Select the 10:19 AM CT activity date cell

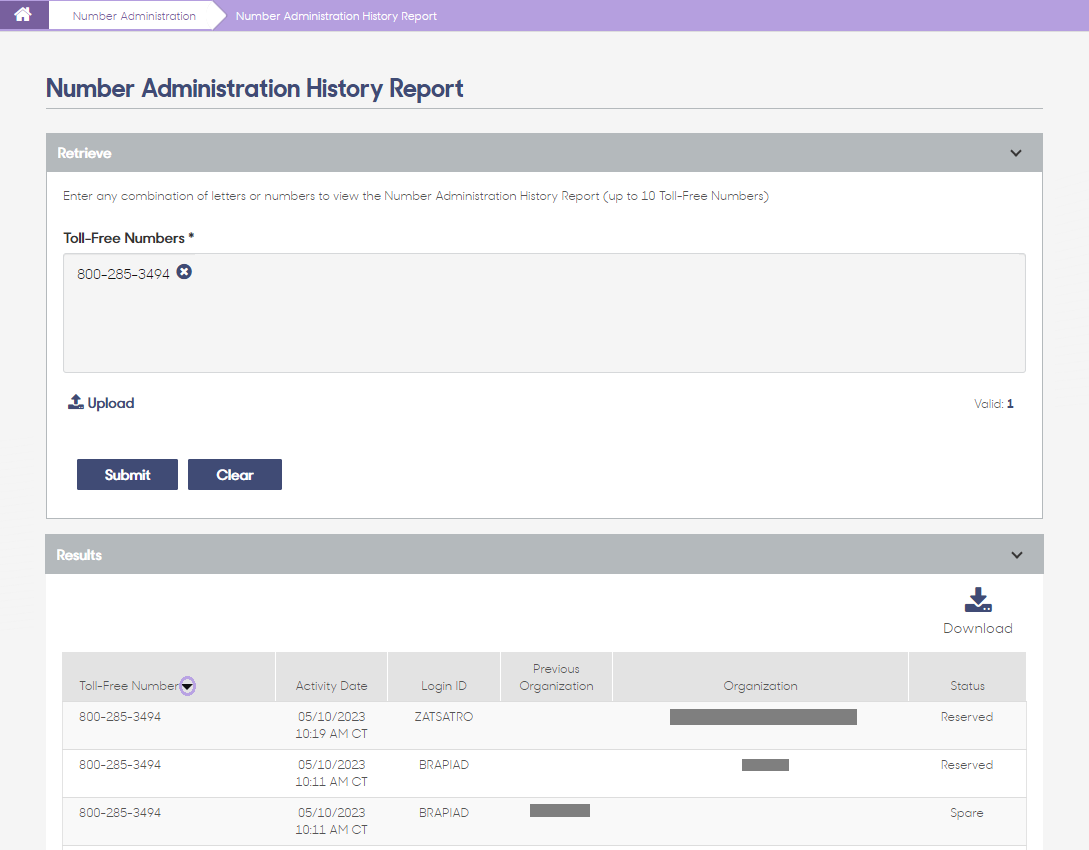coord(331,725)
